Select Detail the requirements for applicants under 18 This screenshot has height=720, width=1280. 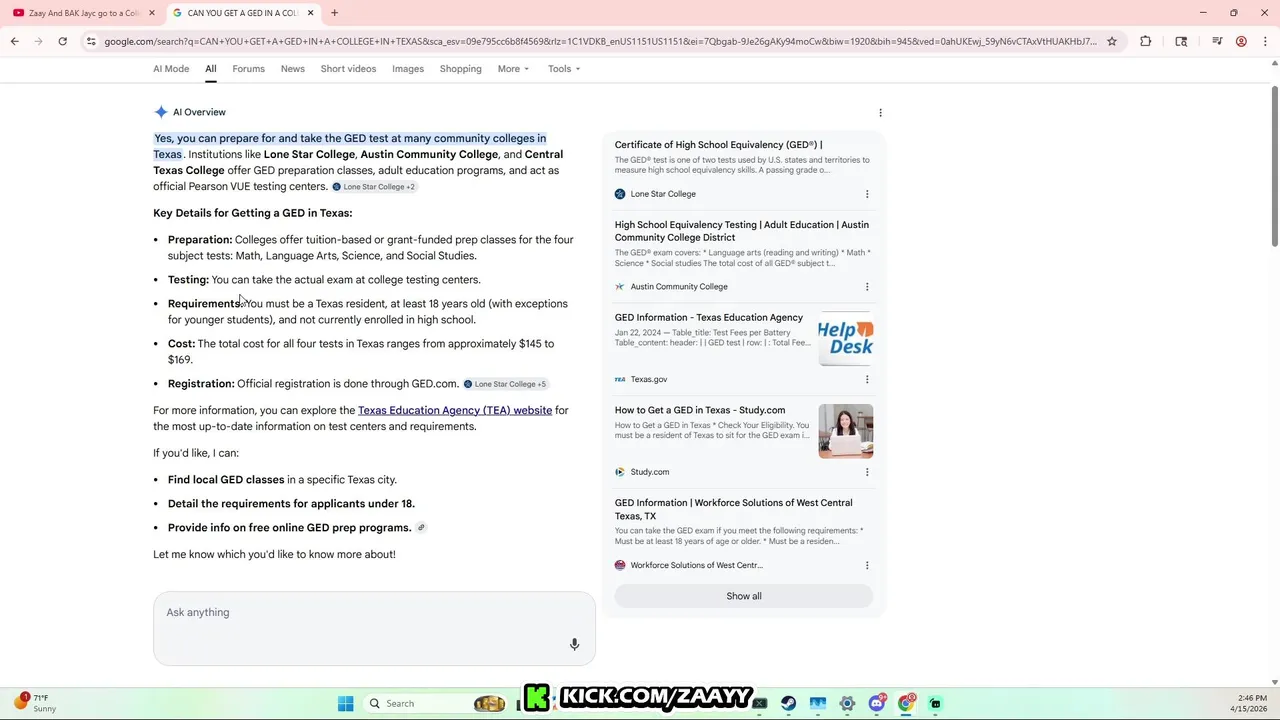click(291, 504)
